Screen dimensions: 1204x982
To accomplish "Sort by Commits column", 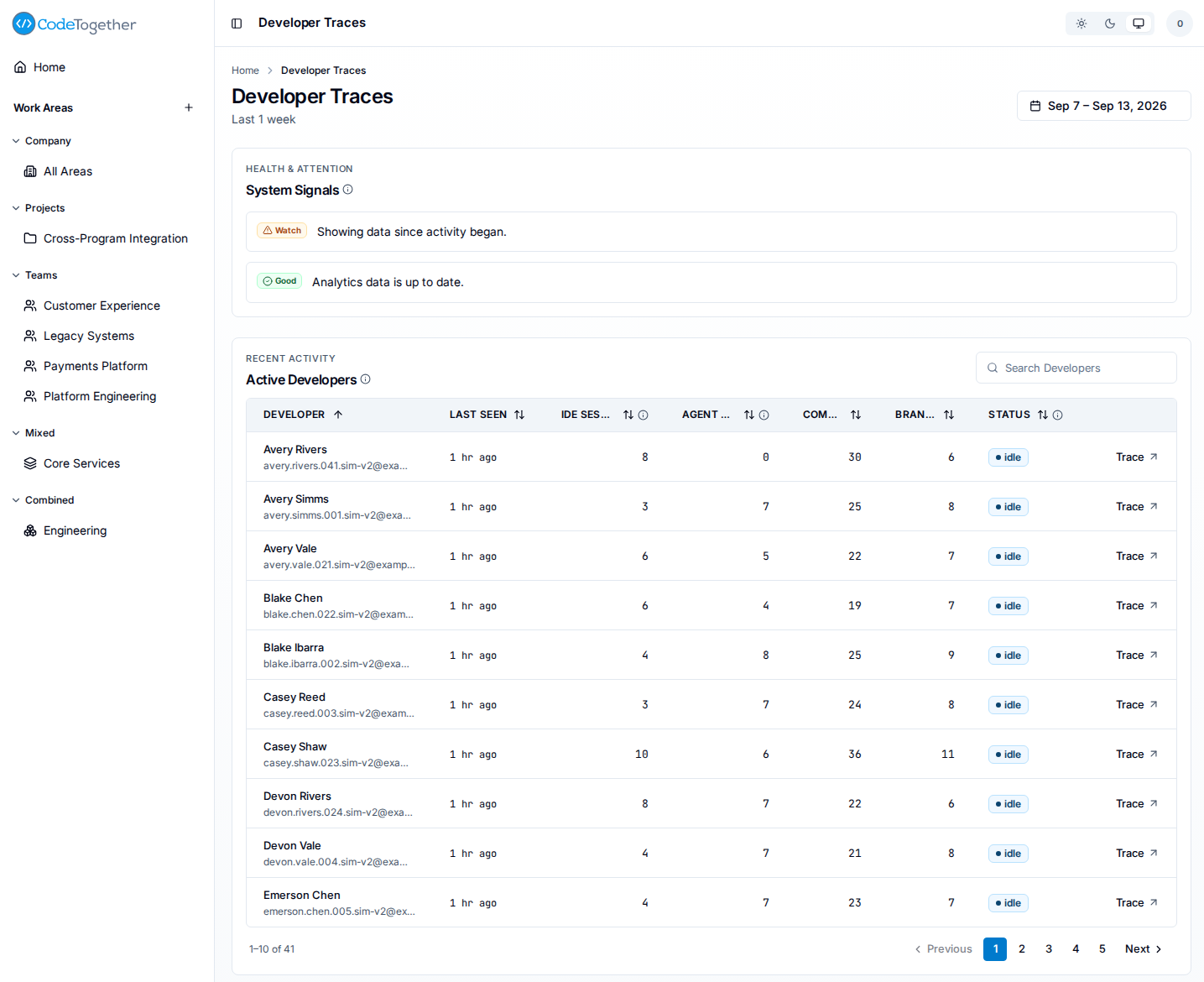I will point(856,415).
